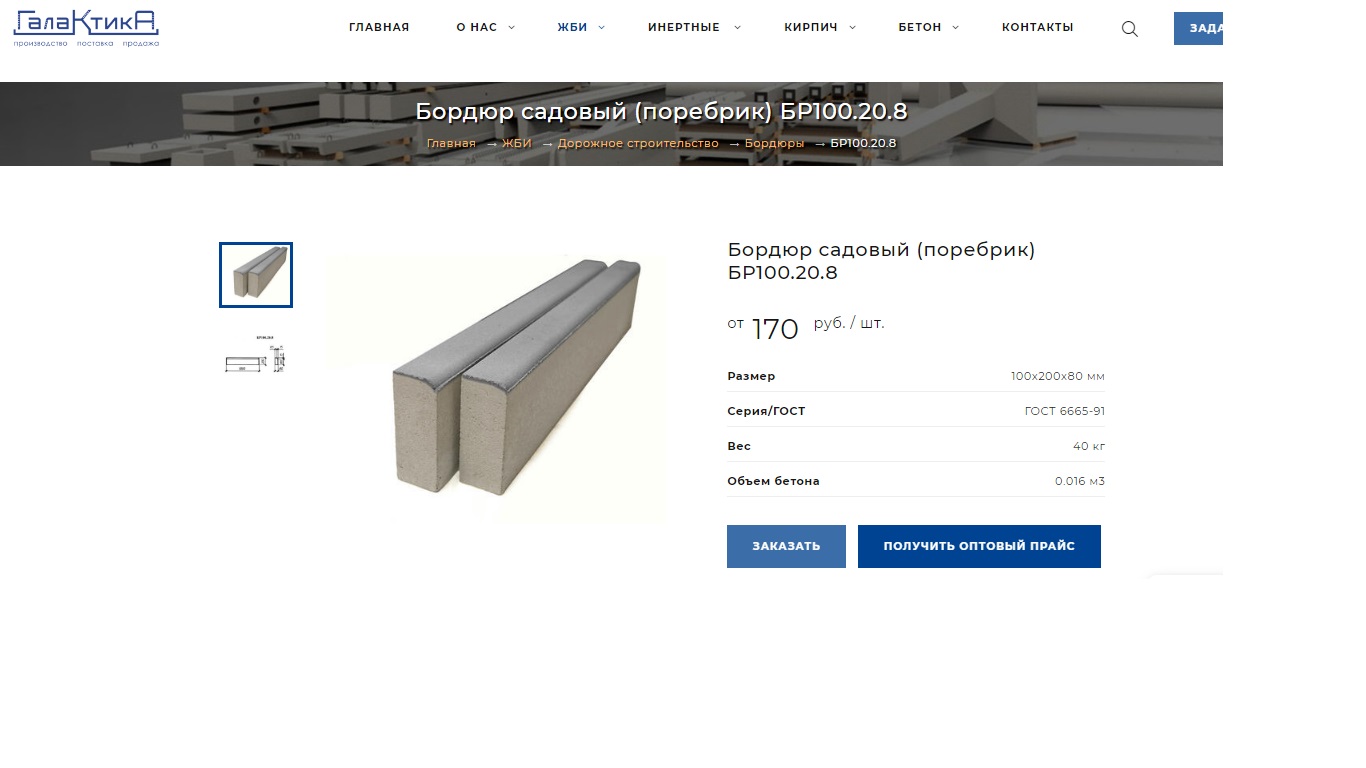This screenshot has width=1366, height=768.
Task: Open the ИНЕРТНЫЕ menu item
Action: click(684, 28)
